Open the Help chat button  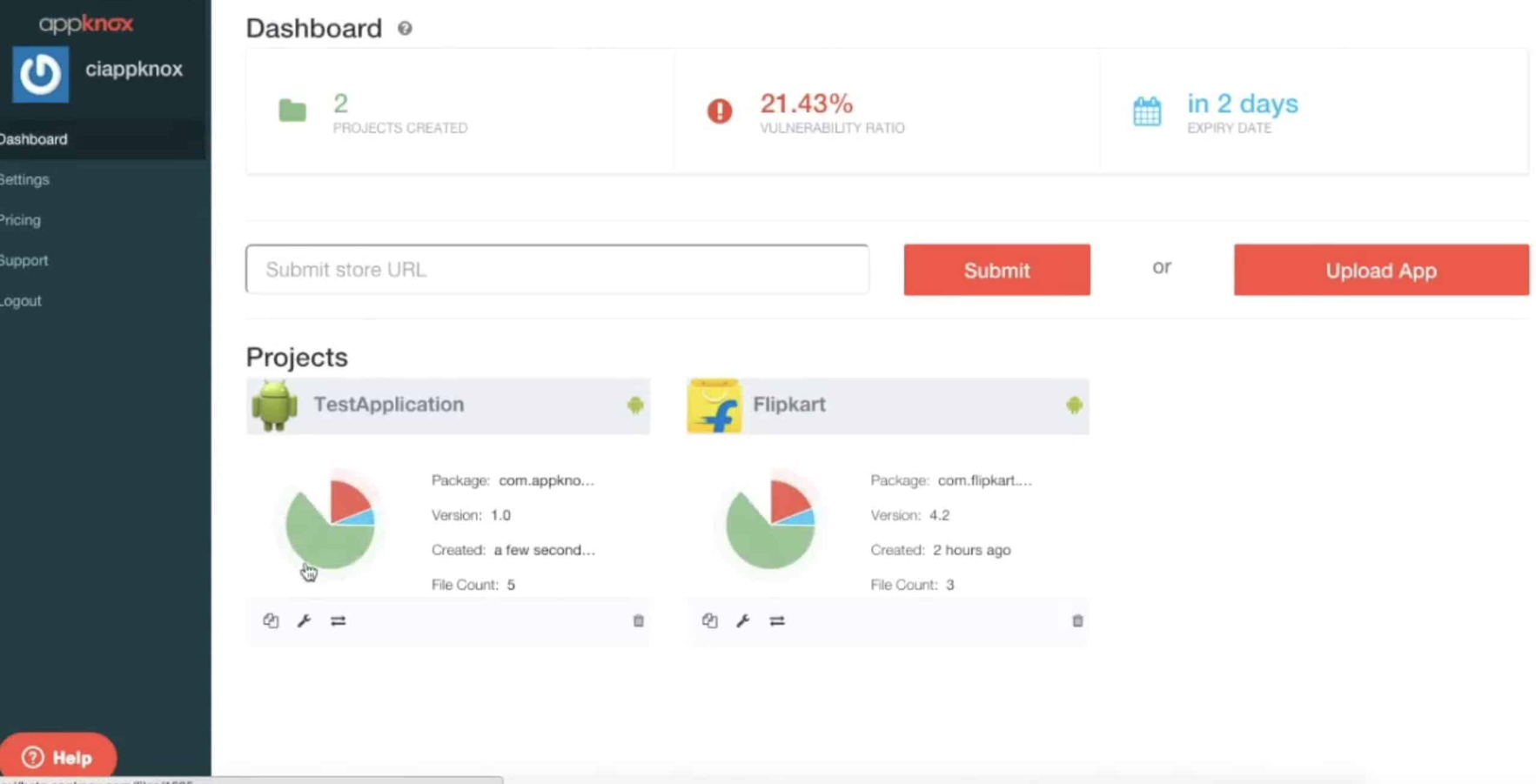pyautogui.click(x=57, y=757)
